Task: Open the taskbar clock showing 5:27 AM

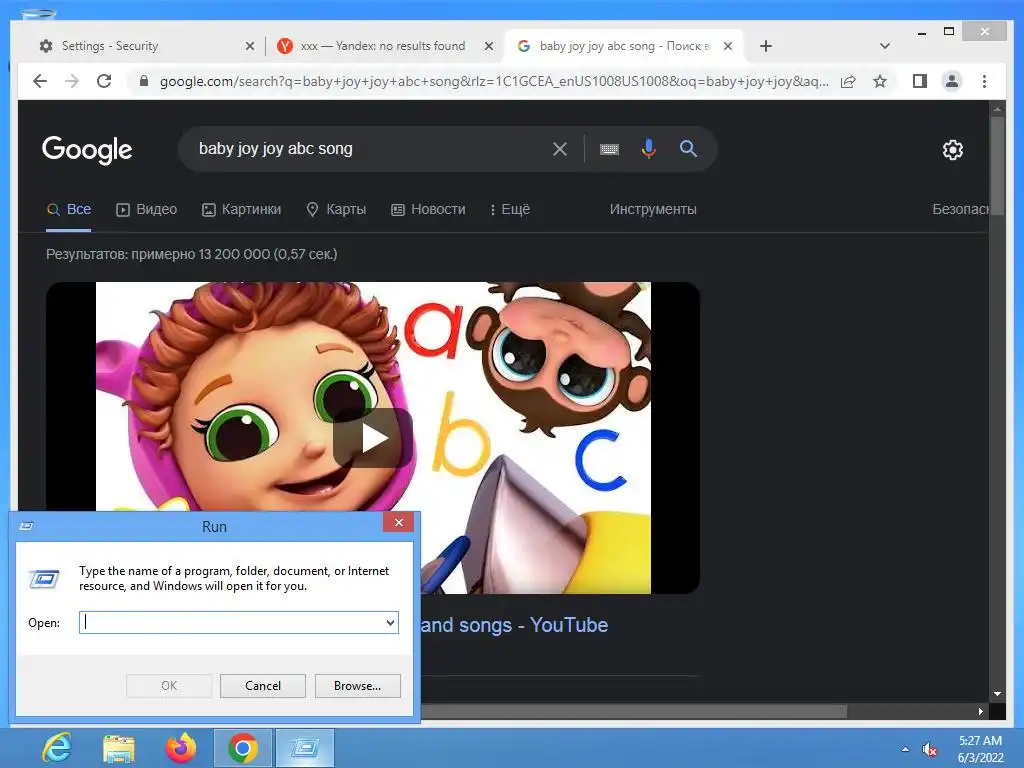Action: [980, 749]
